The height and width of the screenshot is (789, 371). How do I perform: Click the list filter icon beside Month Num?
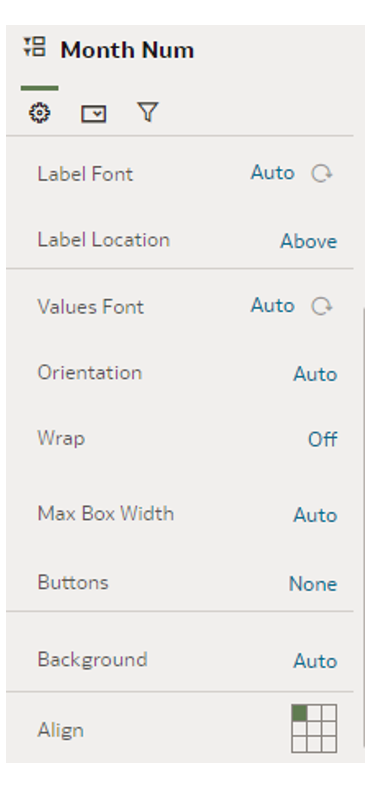[x=35, y=47]
